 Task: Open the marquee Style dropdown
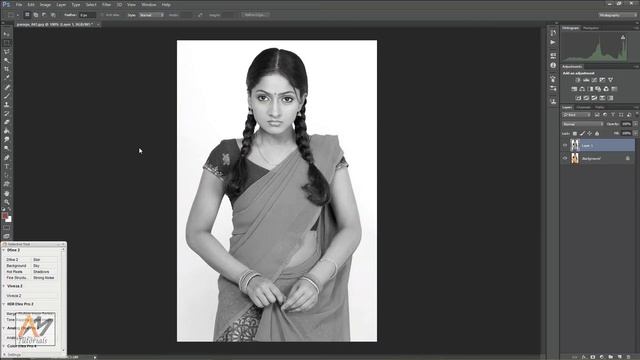(151, 15)
